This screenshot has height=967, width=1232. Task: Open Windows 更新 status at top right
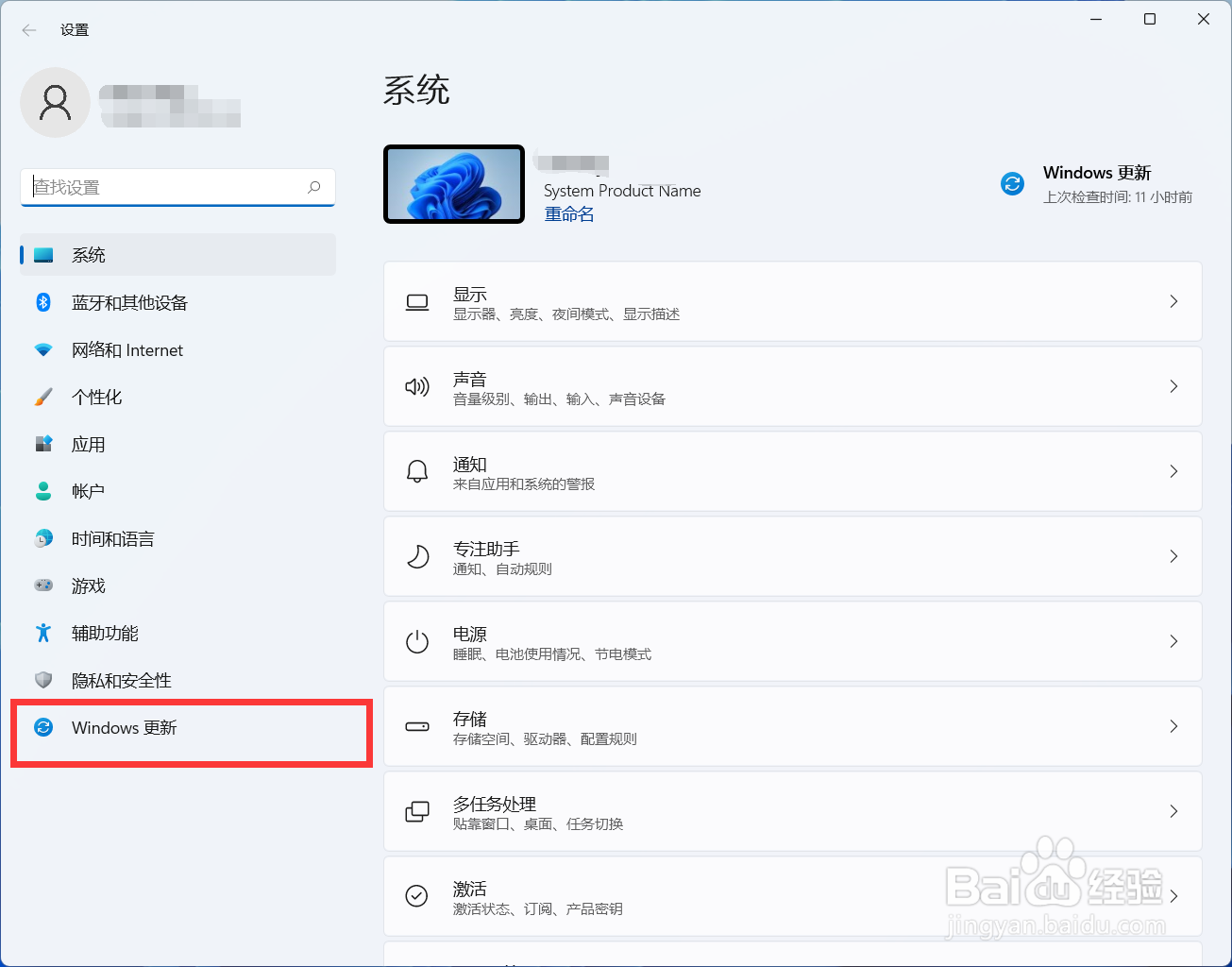(1097, 183)
